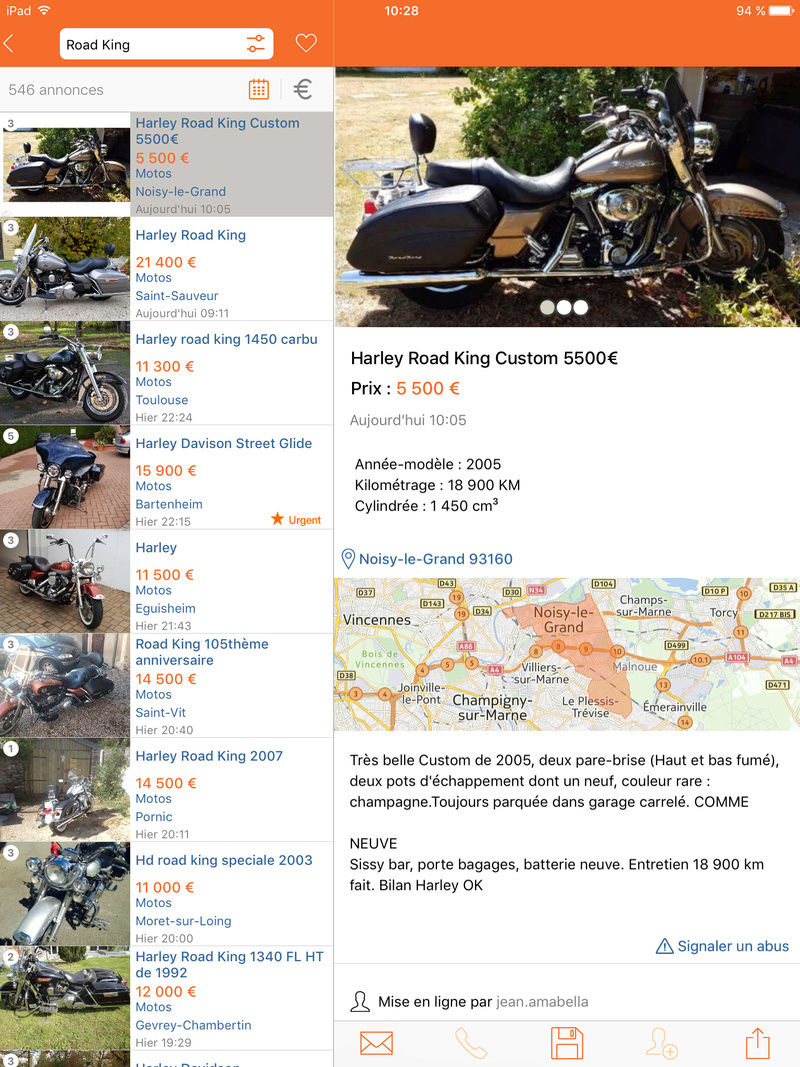The image size is (800, 1067).
Task: Tap the Noisy-le-Grand map preview
Action: [567, 654]
